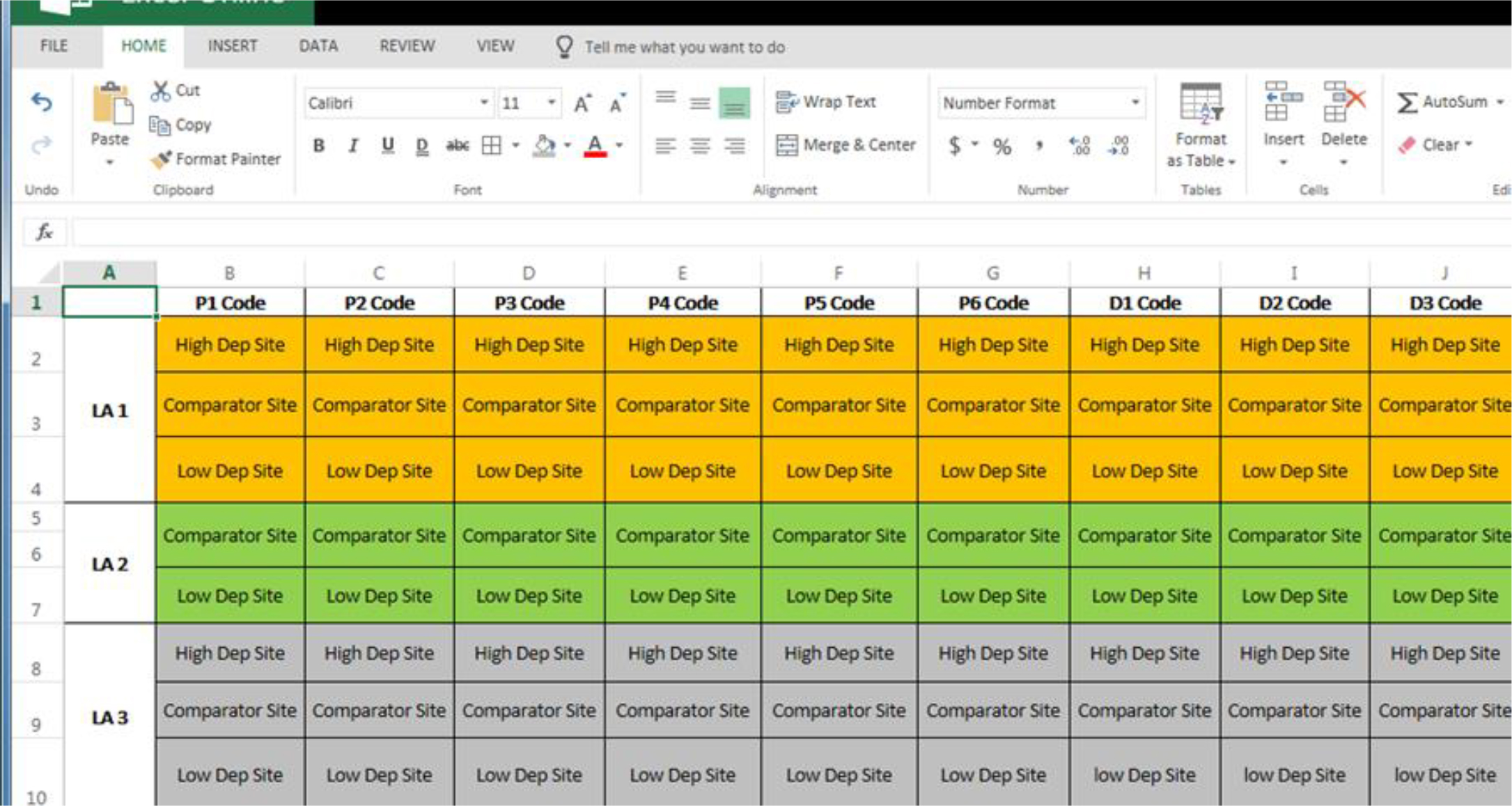Click the Merge & Center icon

787,145
